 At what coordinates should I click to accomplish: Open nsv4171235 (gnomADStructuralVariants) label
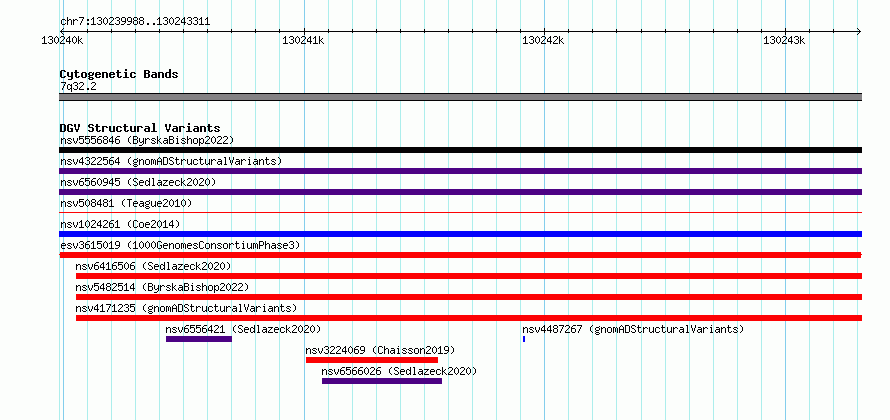186,308
